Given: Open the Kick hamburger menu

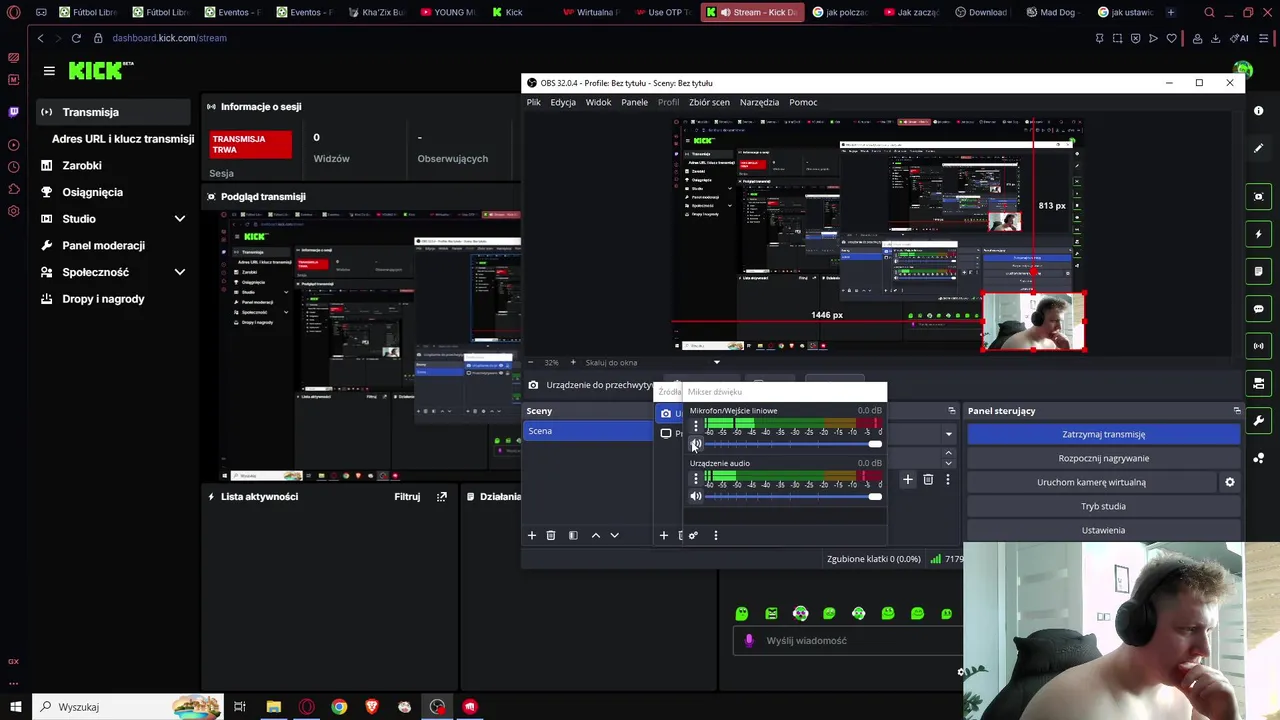Looking at the screenshot, I should pos(49,70).
